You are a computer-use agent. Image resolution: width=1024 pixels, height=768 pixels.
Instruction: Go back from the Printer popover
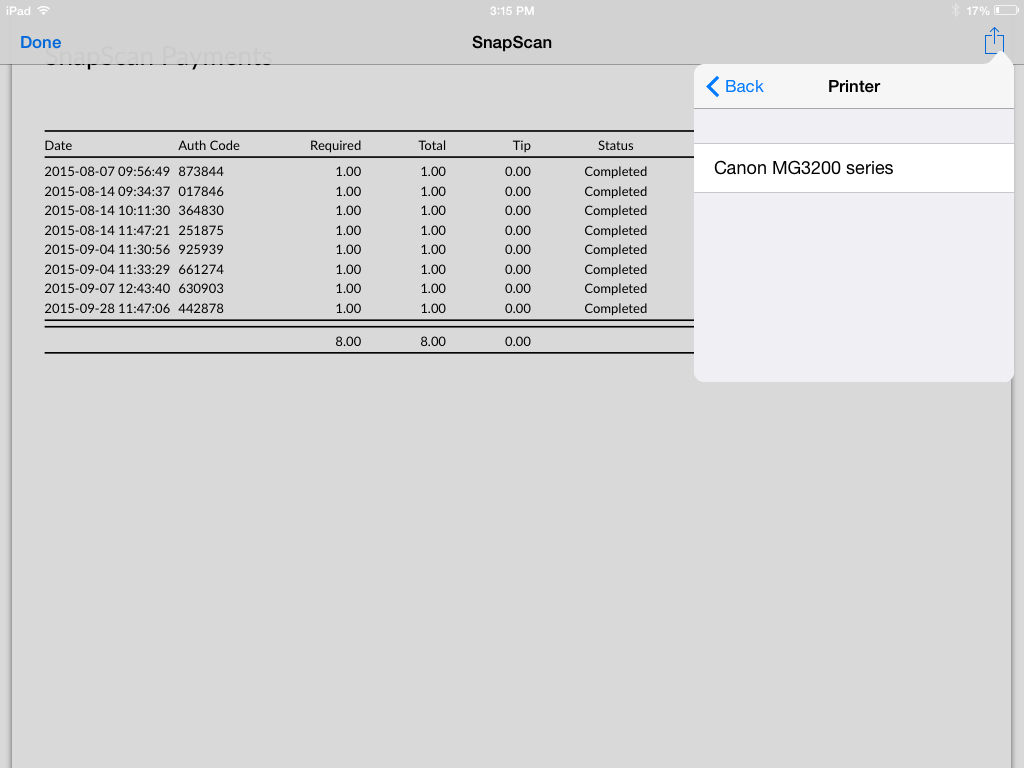[735, 86]
